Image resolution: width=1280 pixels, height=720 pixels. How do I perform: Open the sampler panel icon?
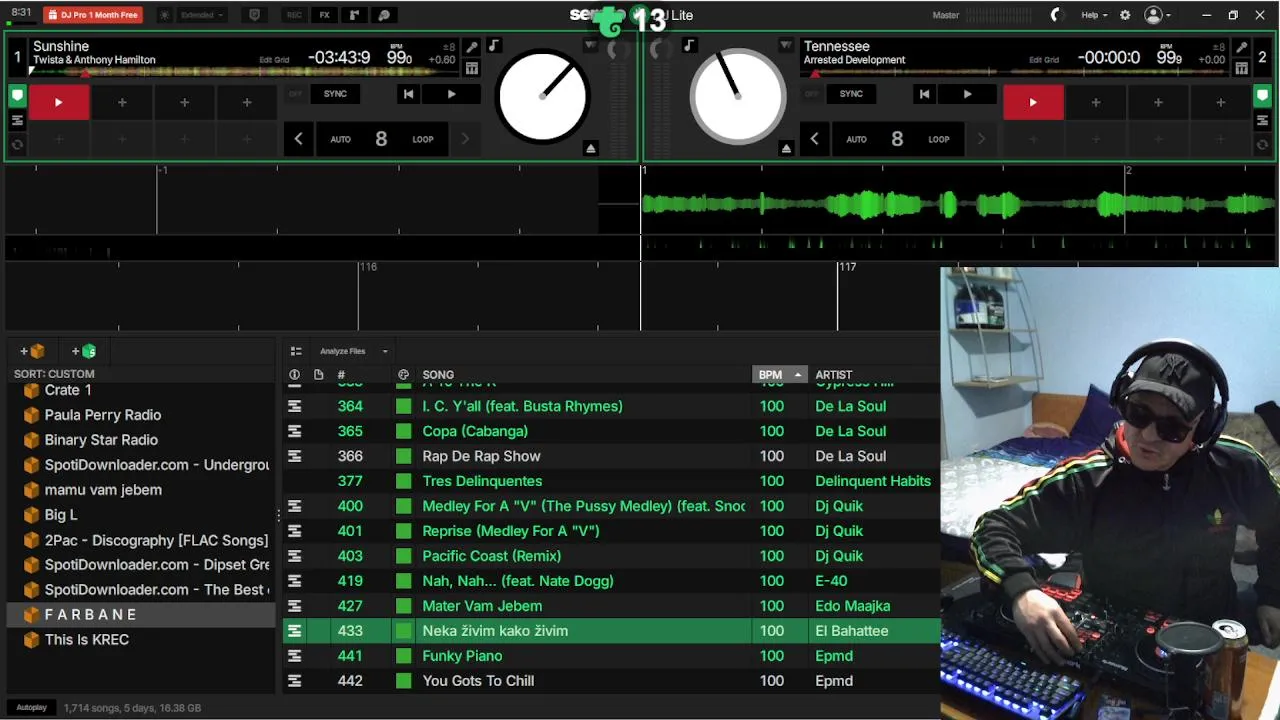(x=354, y=15)
